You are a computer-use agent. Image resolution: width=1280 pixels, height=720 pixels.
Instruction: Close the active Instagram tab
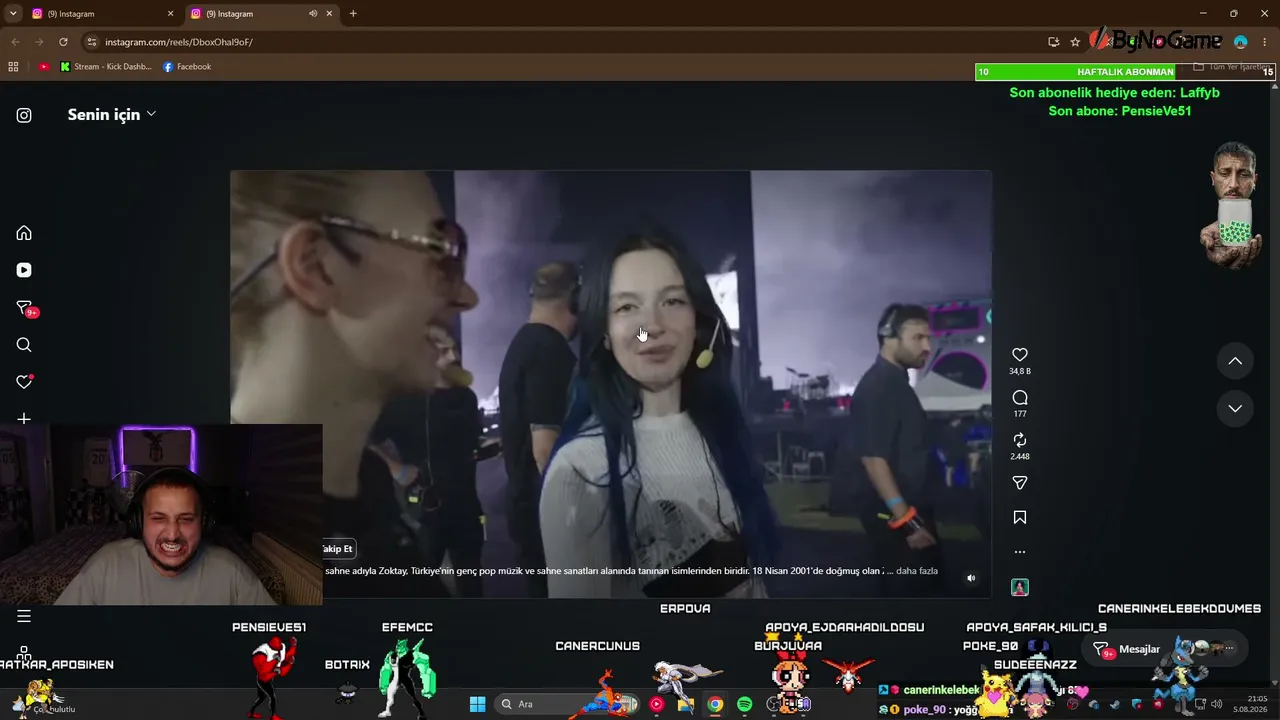329,14
